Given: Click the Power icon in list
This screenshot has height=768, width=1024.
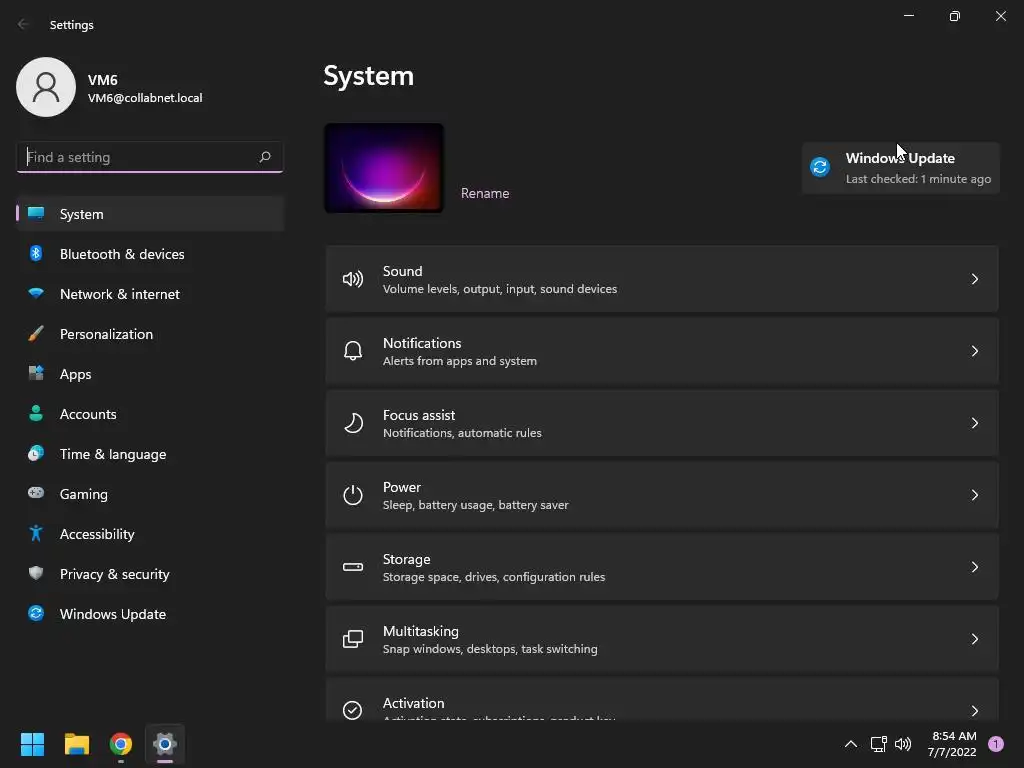Looking at the screenshot, I should point(353,495).
